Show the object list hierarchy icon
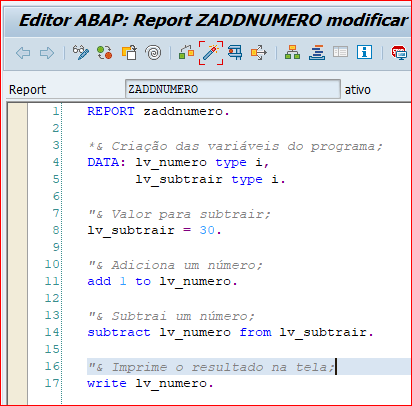This screenshot has height=406, width=412. pyautogui.click(x=292, y=53)
